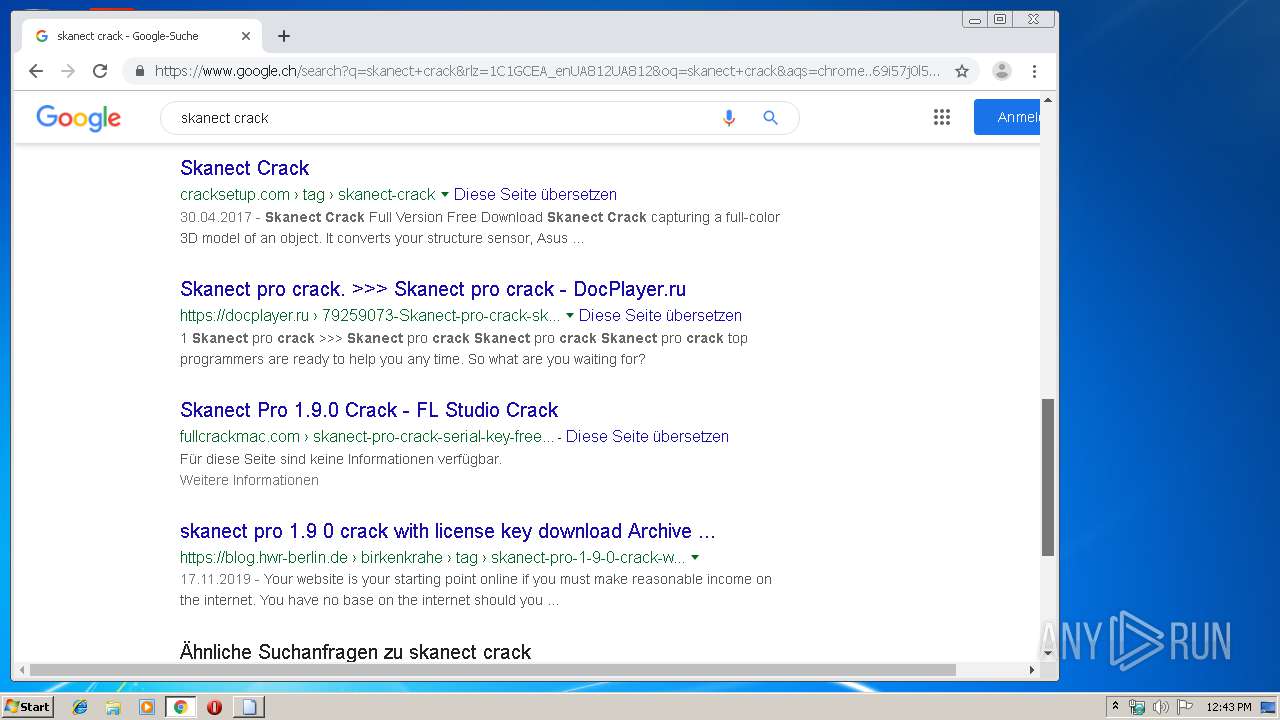Click the scroll-down arrow of the page
Viewport: 1280px width, 720px height.
pos(1048,654)
